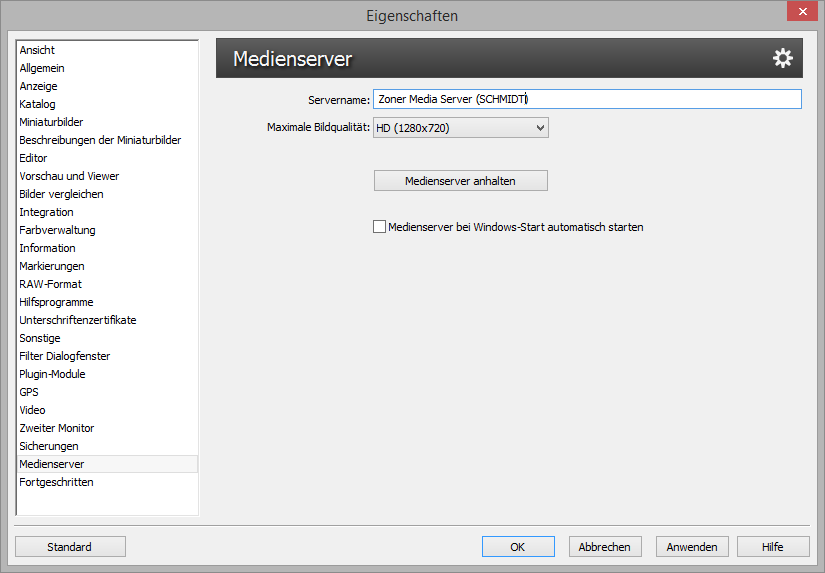Go to Farbverwaltung settings

[x=57, y=230]
